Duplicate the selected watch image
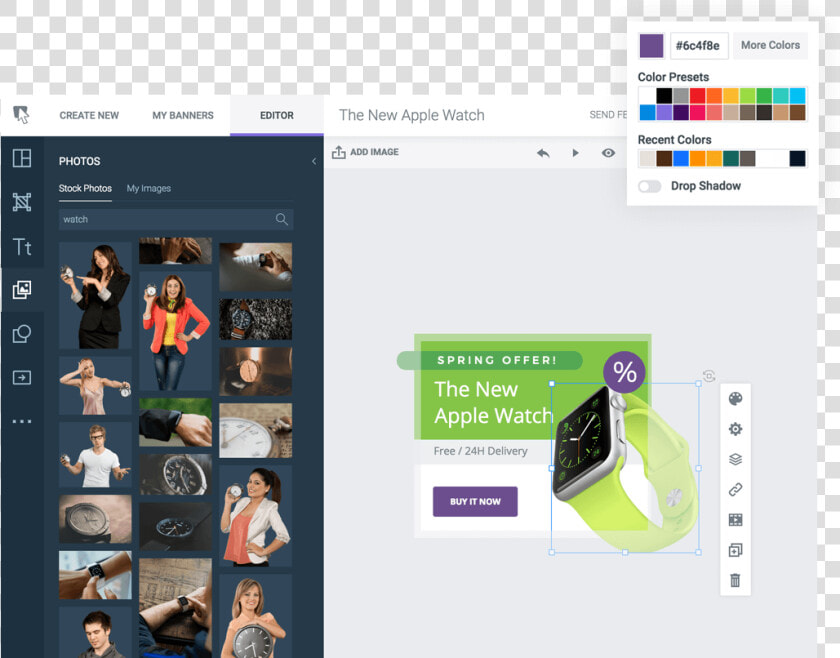The width and height of the screenshot is (840, 658). [736, 550]
